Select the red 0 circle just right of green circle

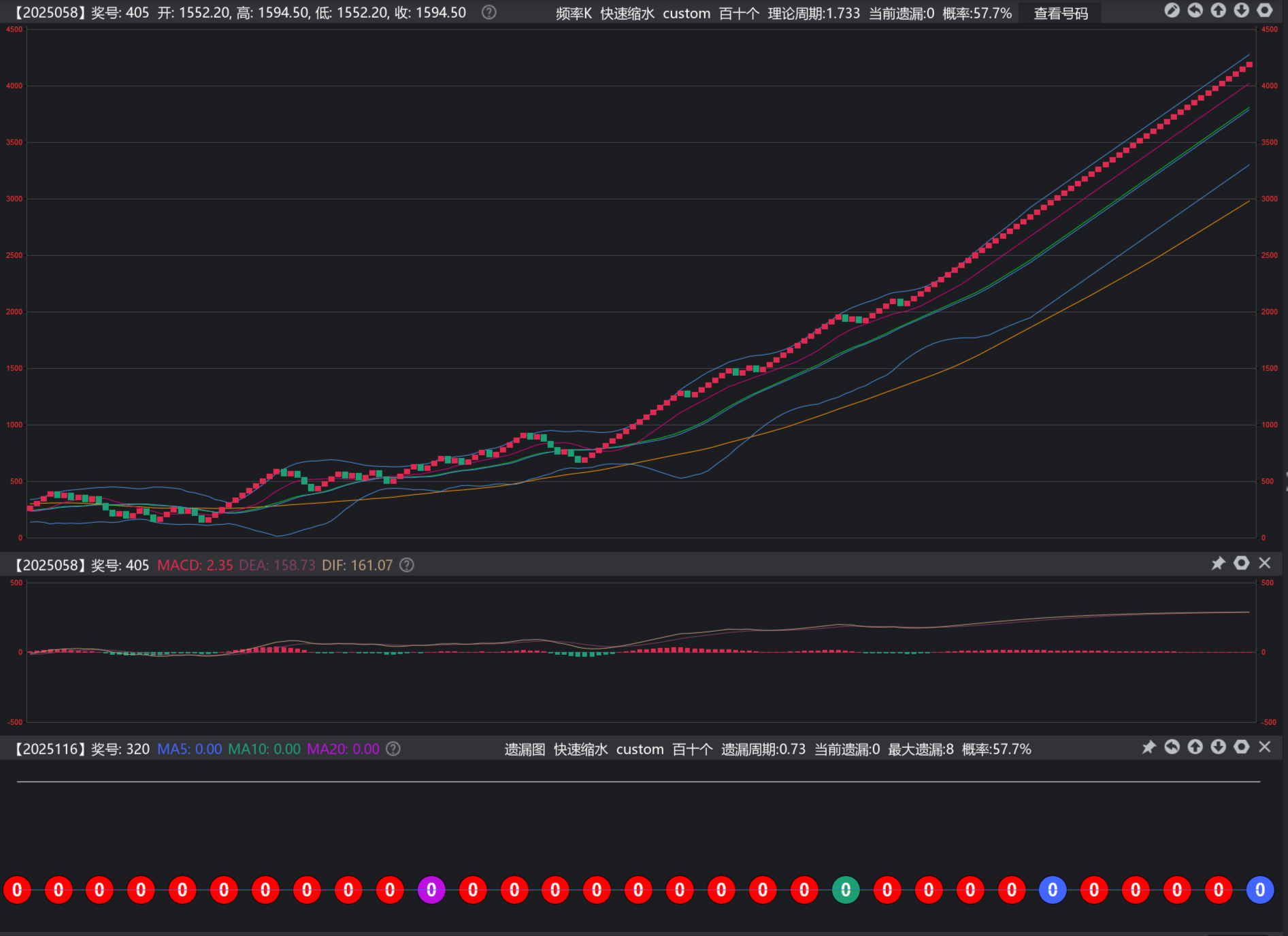point(887,890)
